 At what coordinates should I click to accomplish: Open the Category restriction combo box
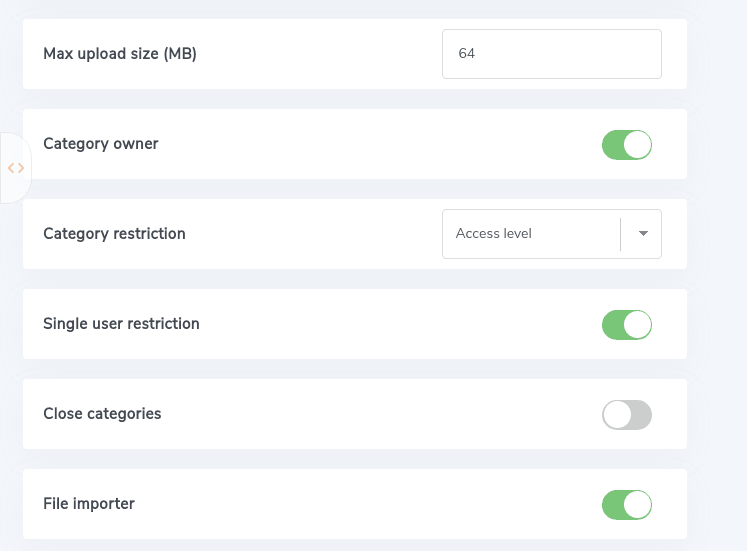[551, 234]
